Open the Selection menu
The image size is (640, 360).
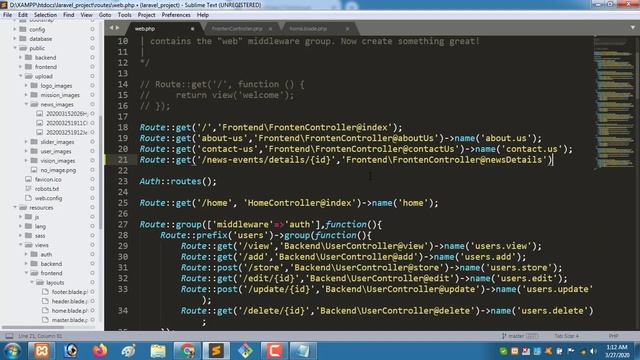coord(45,15)
